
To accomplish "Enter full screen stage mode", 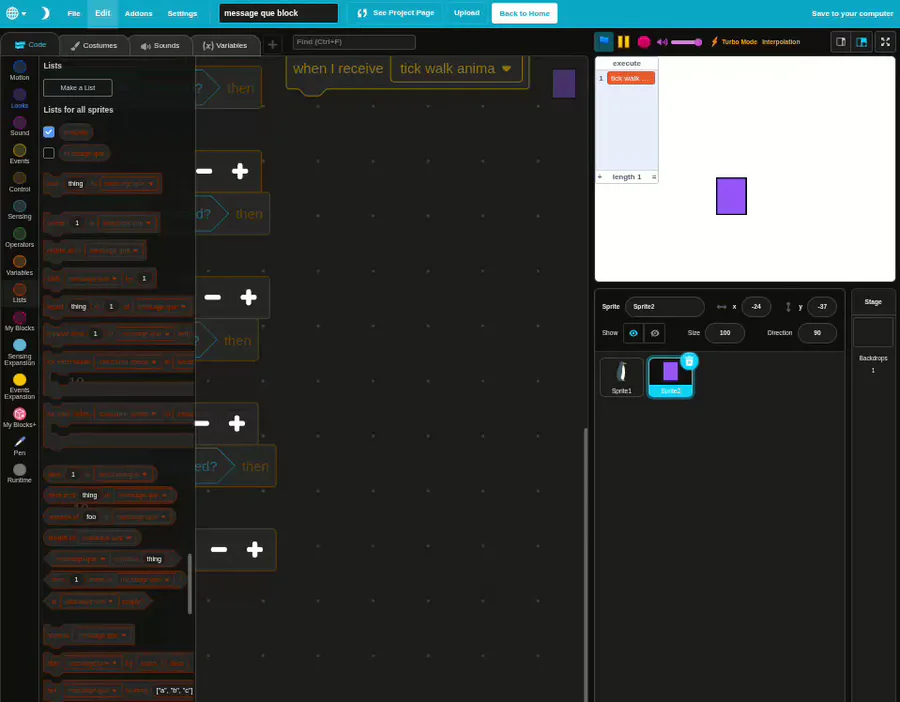I will pyautogui.click(x=885, y=42).
